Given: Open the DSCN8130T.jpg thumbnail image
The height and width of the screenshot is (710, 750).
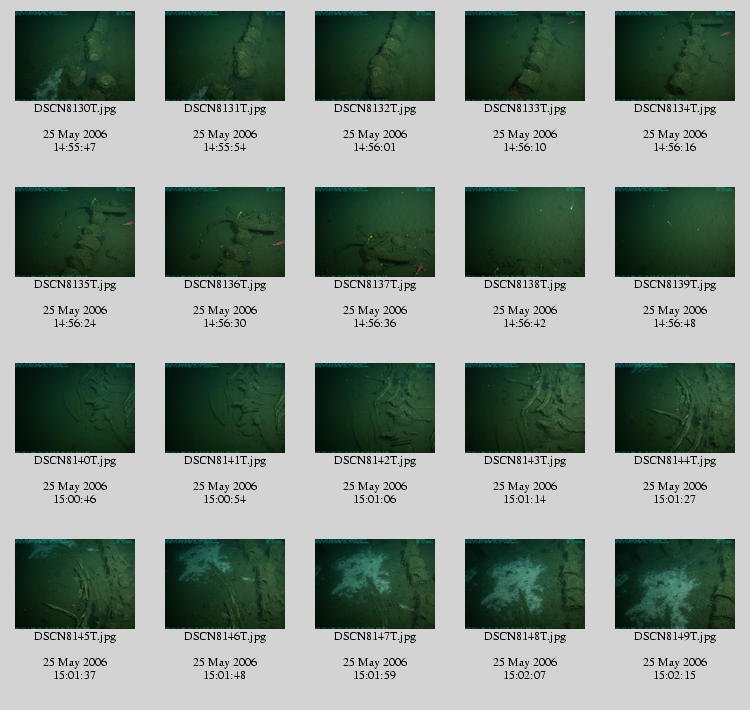Looking at the screenshot, I should [75, 56].
